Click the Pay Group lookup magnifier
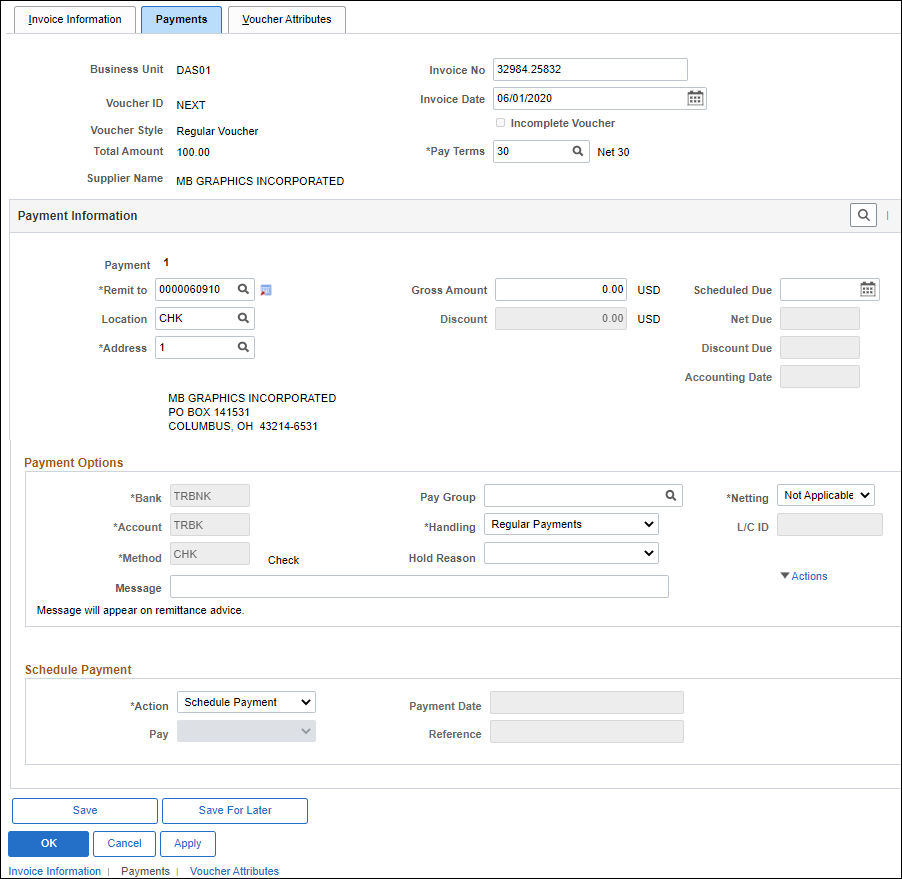The height and width of the screenshot is (879, 902). [x=671, y=495]
